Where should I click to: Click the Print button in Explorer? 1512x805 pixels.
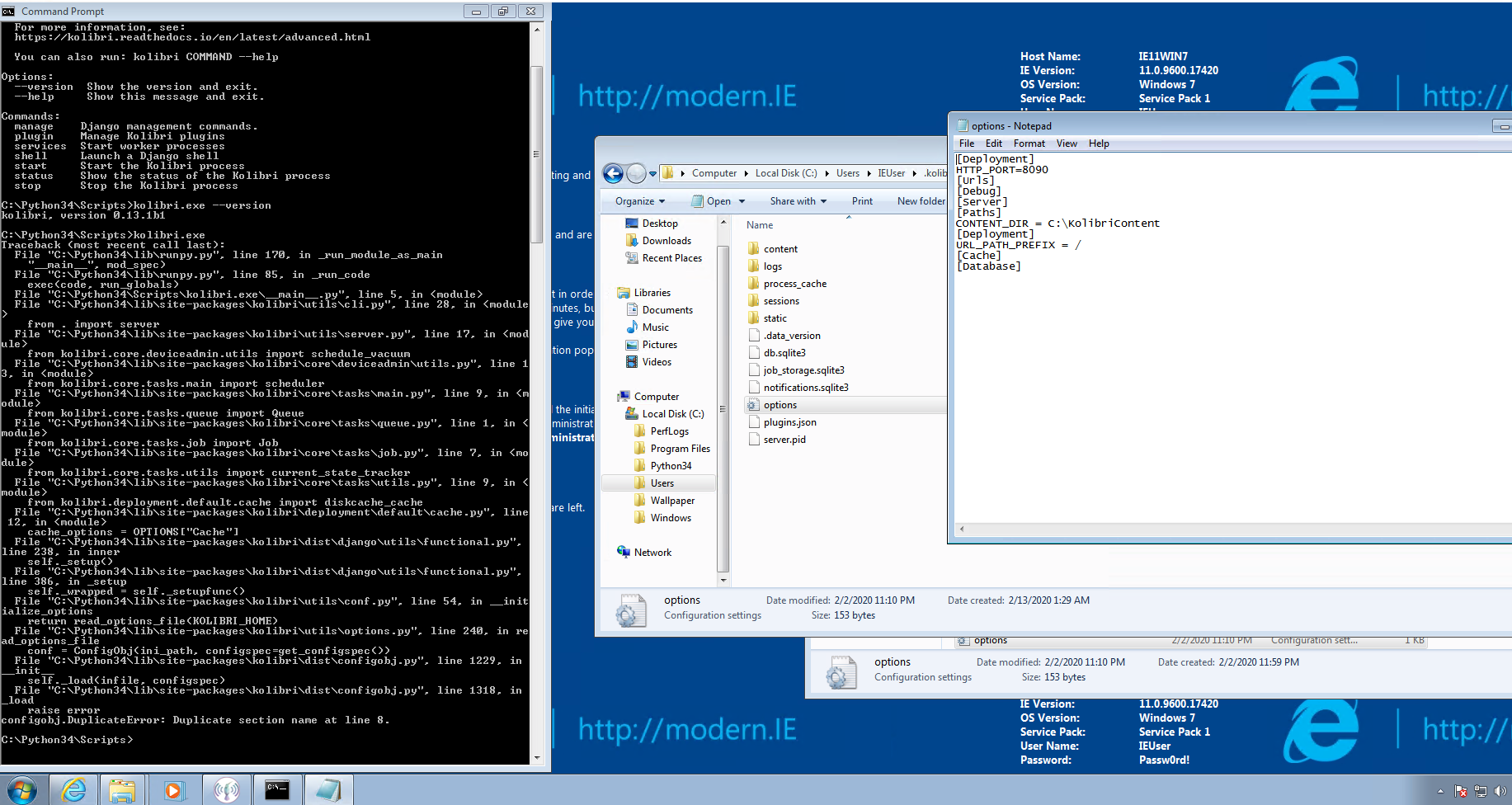(x=861, y=200)
